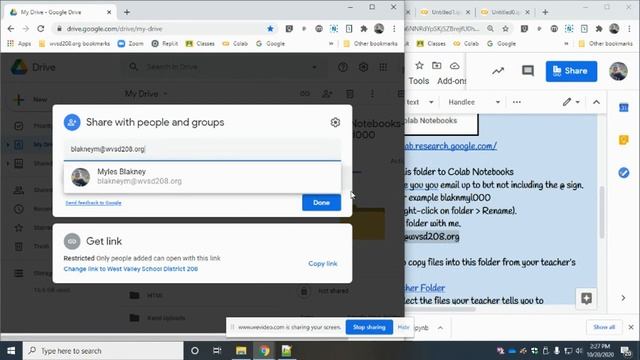Open Zoom bookmark

pos(131,44)
